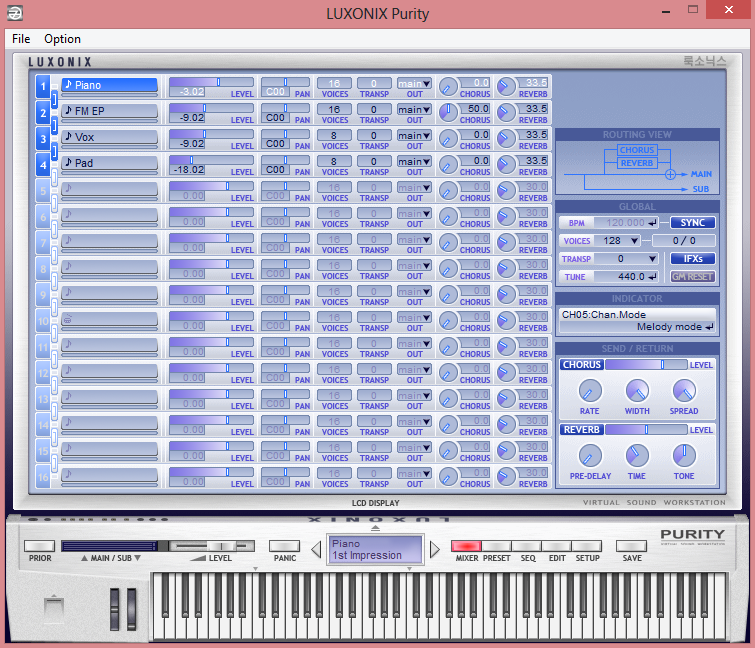Click the Chorus SPREAD knob

tap(684, 390)
